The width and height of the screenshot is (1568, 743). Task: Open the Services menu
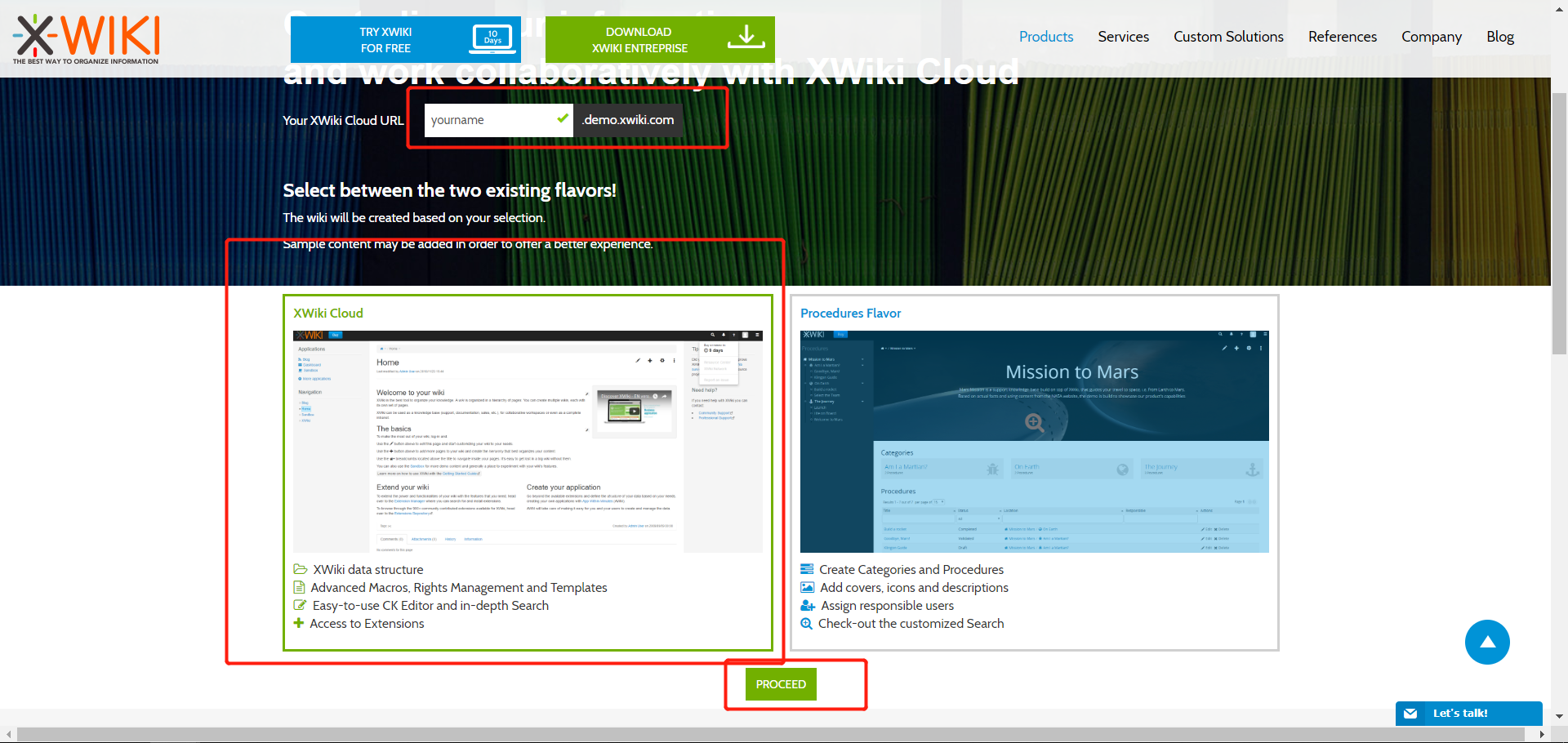pyautogui.click(x=1123, y=37)
